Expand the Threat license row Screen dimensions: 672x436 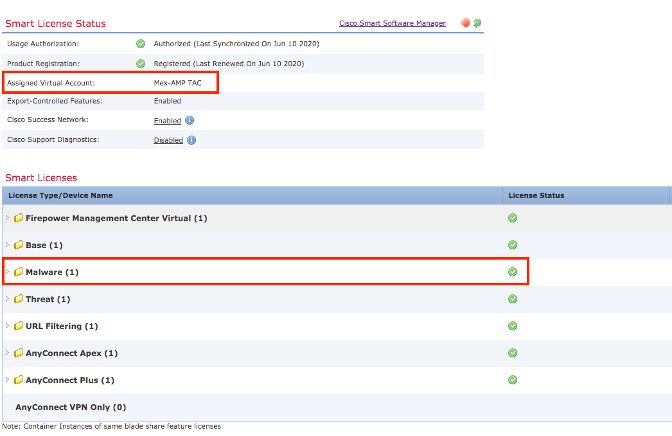pos(7,299)
